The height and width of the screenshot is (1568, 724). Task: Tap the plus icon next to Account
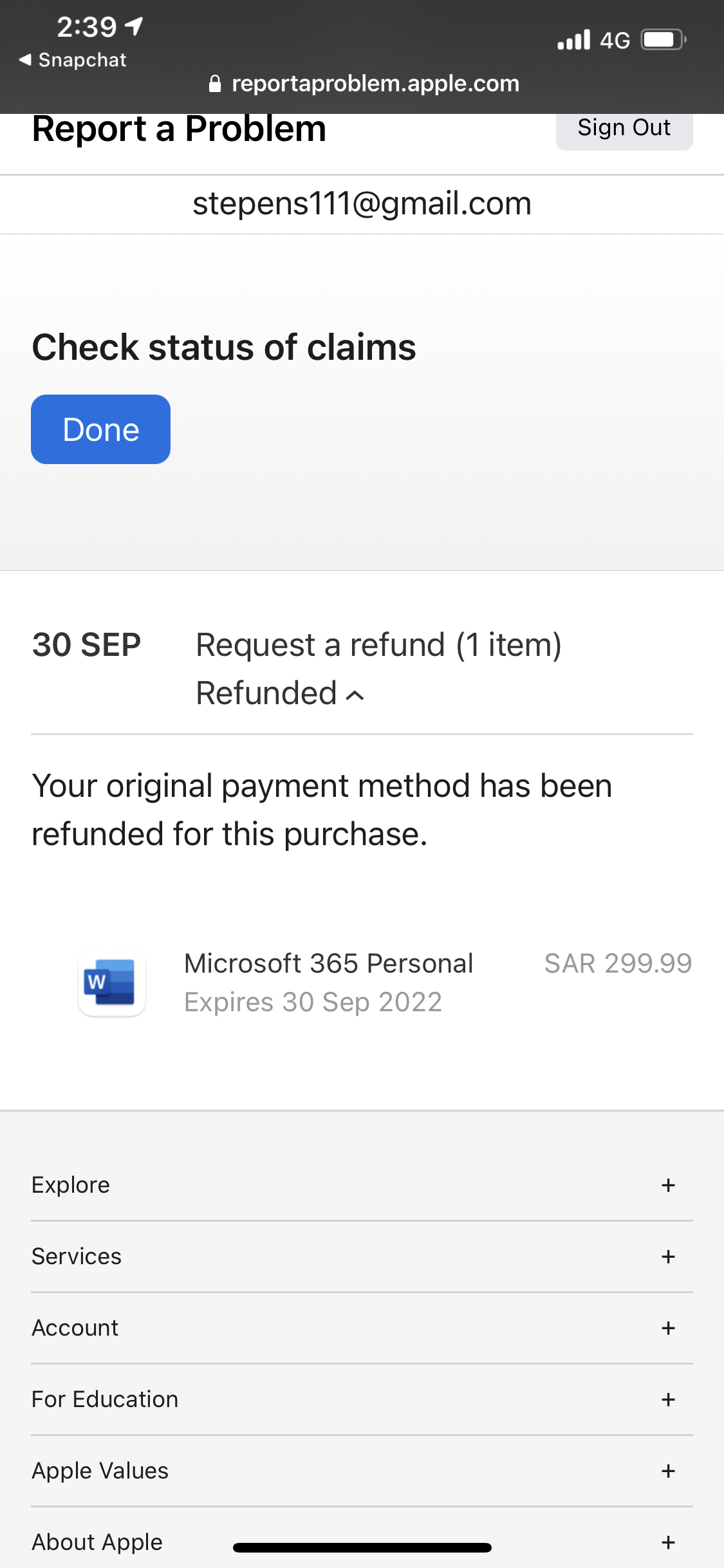[668, 1328]
